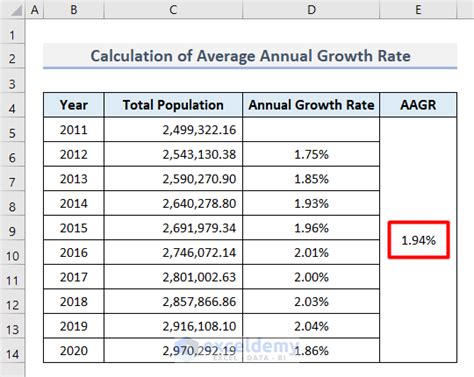This screenshot has width=474, height=377.
Task: Select the year cell 2013
Action: (x=74, y=179)
